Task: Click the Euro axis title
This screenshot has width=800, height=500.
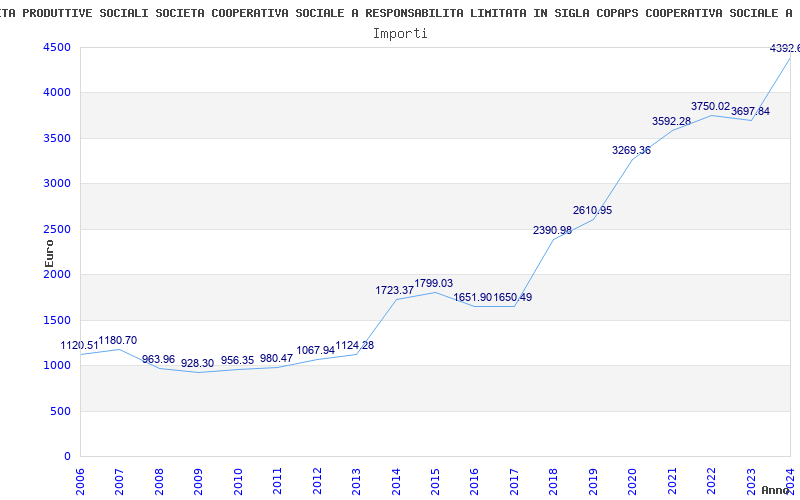Action: pos(49,254)
